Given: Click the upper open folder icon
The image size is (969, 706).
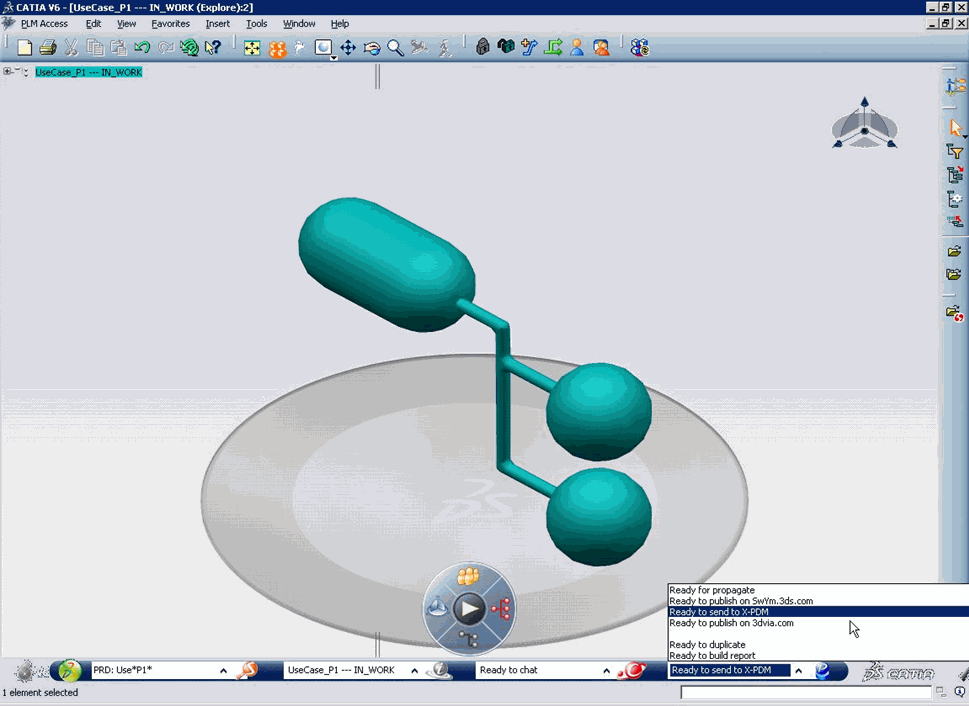Looking at the screenshot, I should [x=954, y=251].
